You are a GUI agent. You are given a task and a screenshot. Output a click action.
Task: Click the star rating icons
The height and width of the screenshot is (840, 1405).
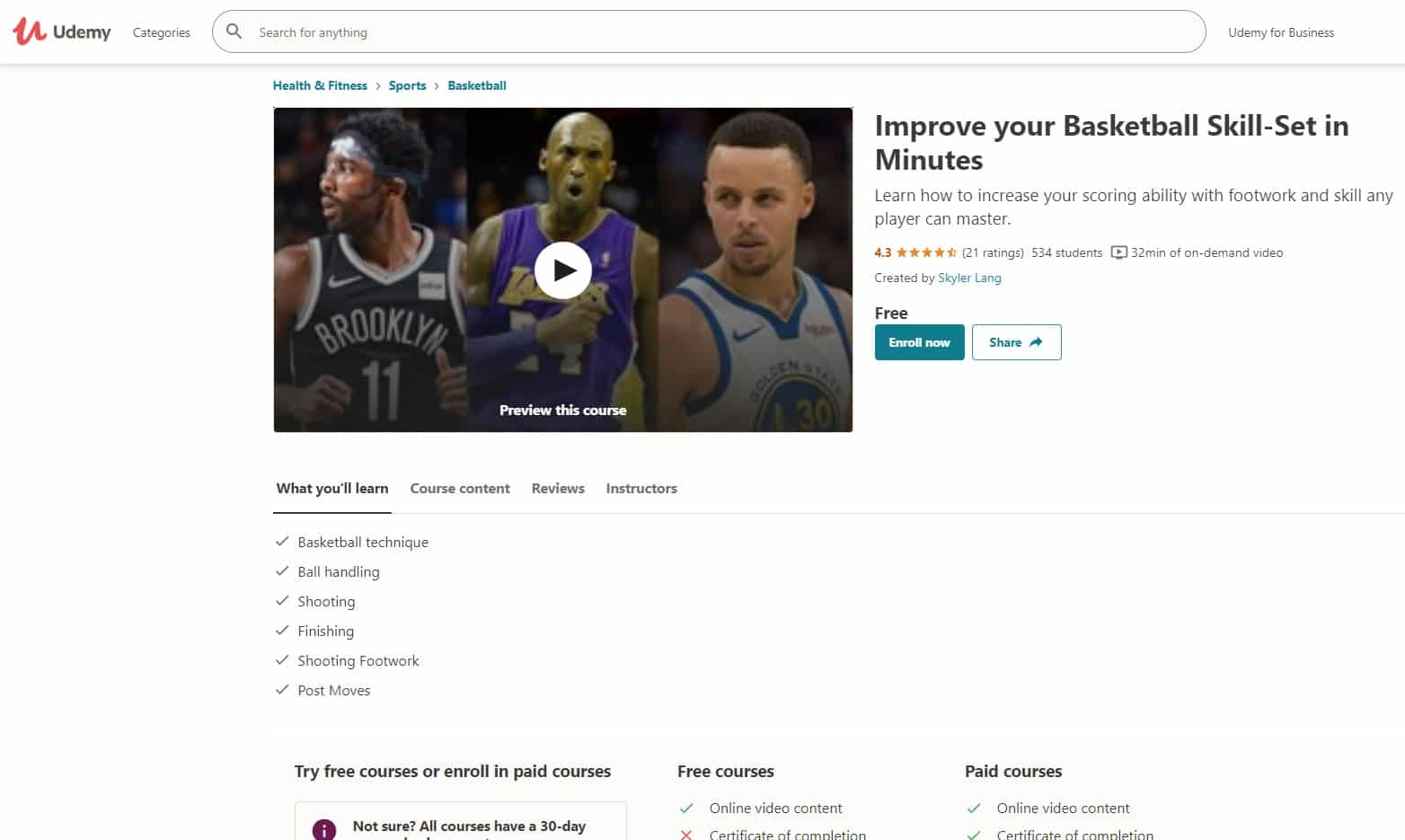[926, 252]
